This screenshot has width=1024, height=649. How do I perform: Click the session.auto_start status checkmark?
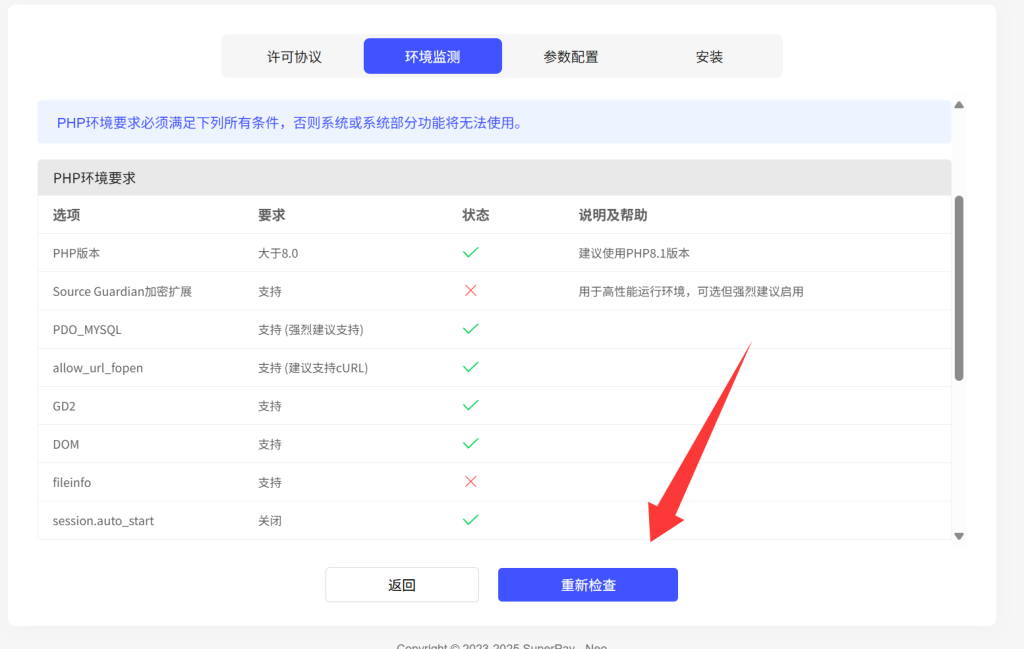470,520
